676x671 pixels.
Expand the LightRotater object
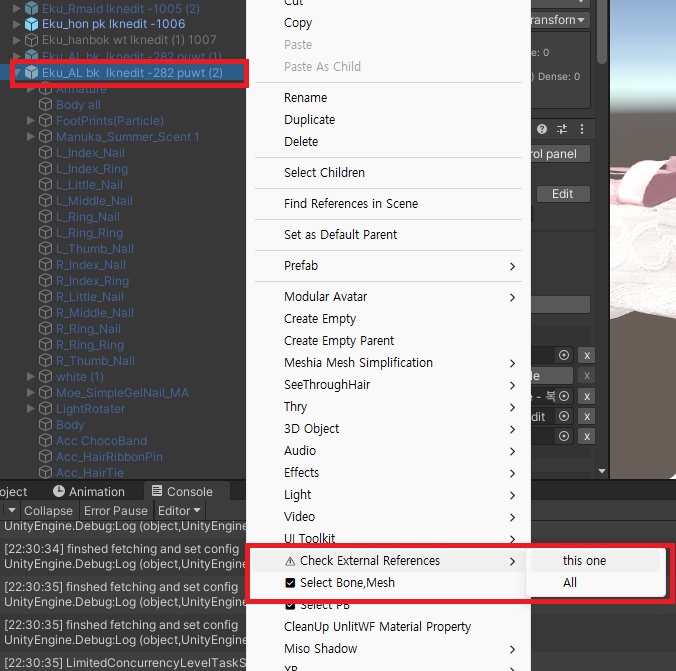coord(31,408)
